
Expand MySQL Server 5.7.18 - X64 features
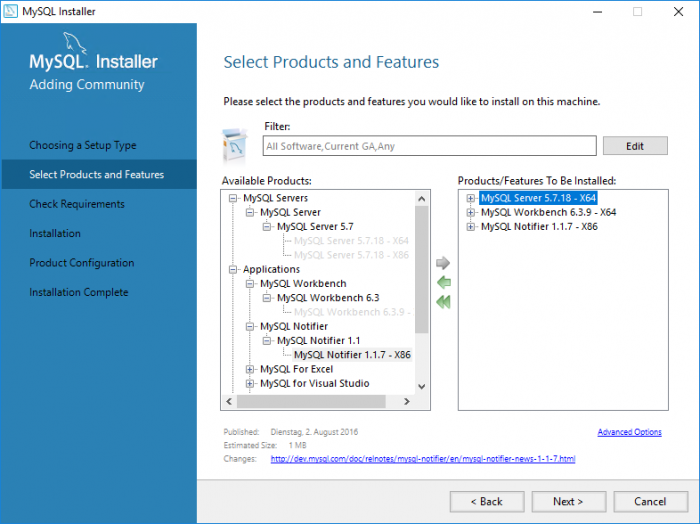coord(470,198)
